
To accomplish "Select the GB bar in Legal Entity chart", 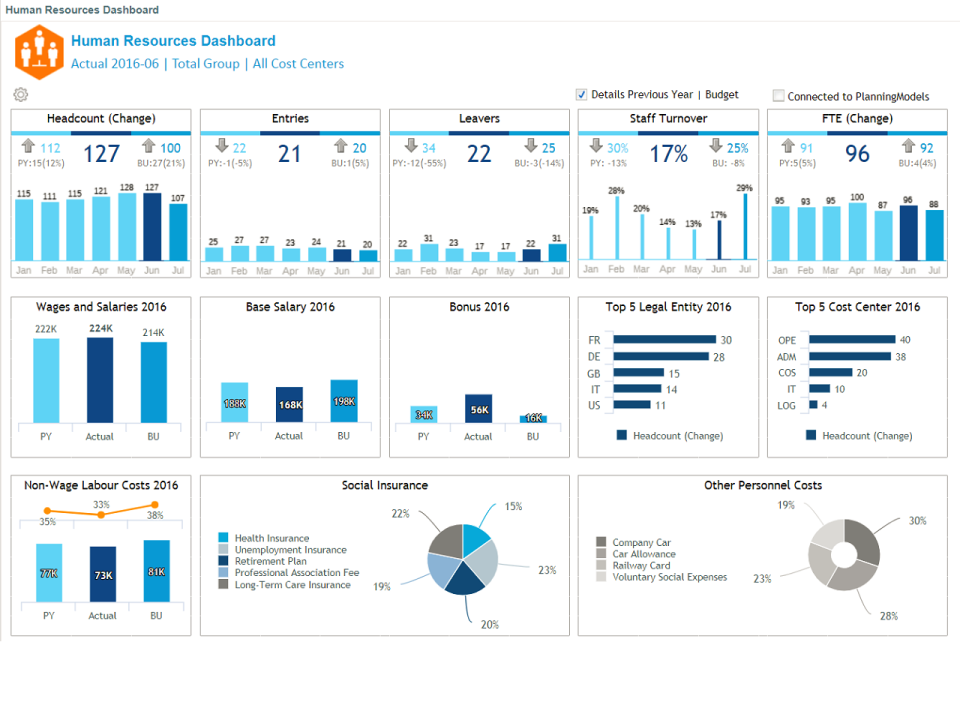I will 639,373.
